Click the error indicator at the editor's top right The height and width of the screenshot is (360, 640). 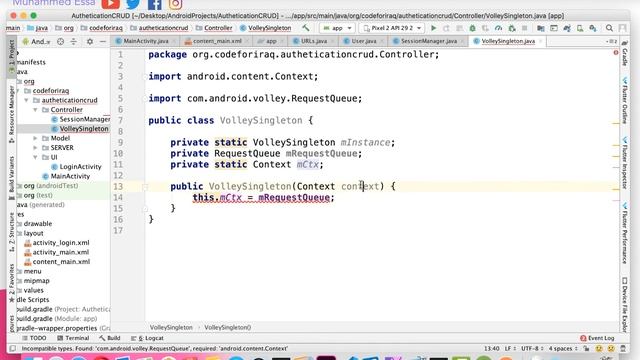(x=616, y=53)
